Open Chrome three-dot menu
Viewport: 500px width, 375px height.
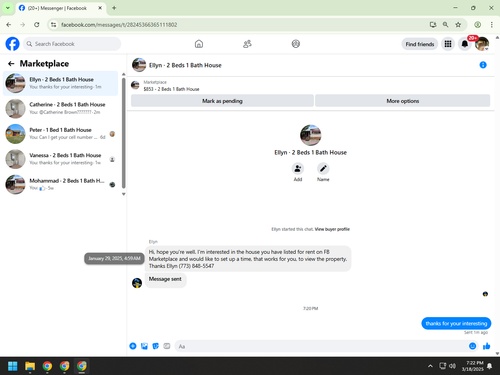492,25
